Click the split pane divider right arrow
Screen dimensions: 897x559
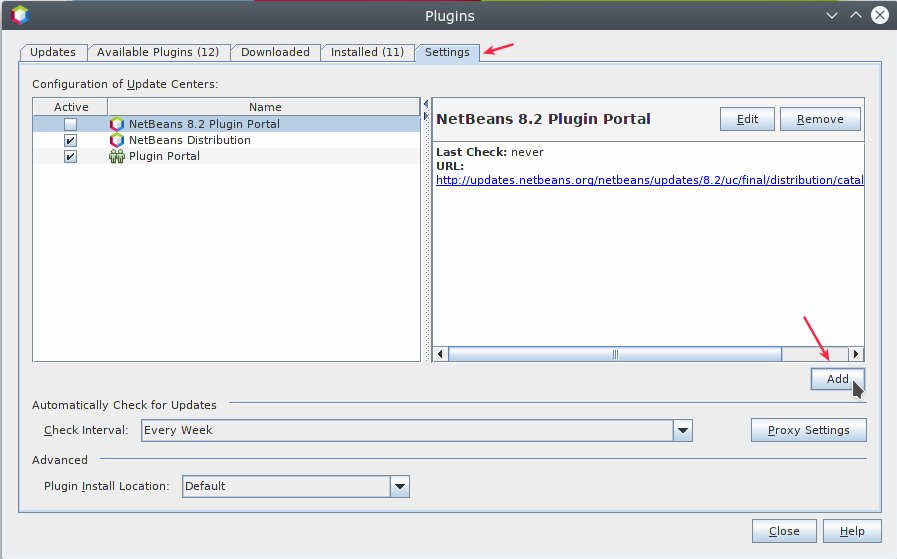[426, 116]
